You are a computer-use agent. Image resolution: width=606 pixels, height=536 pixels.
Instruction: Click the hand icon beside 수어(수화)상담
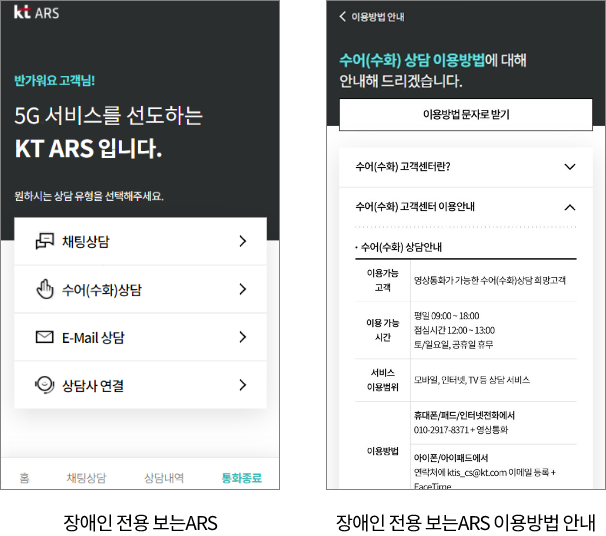[x=45, y=289]
